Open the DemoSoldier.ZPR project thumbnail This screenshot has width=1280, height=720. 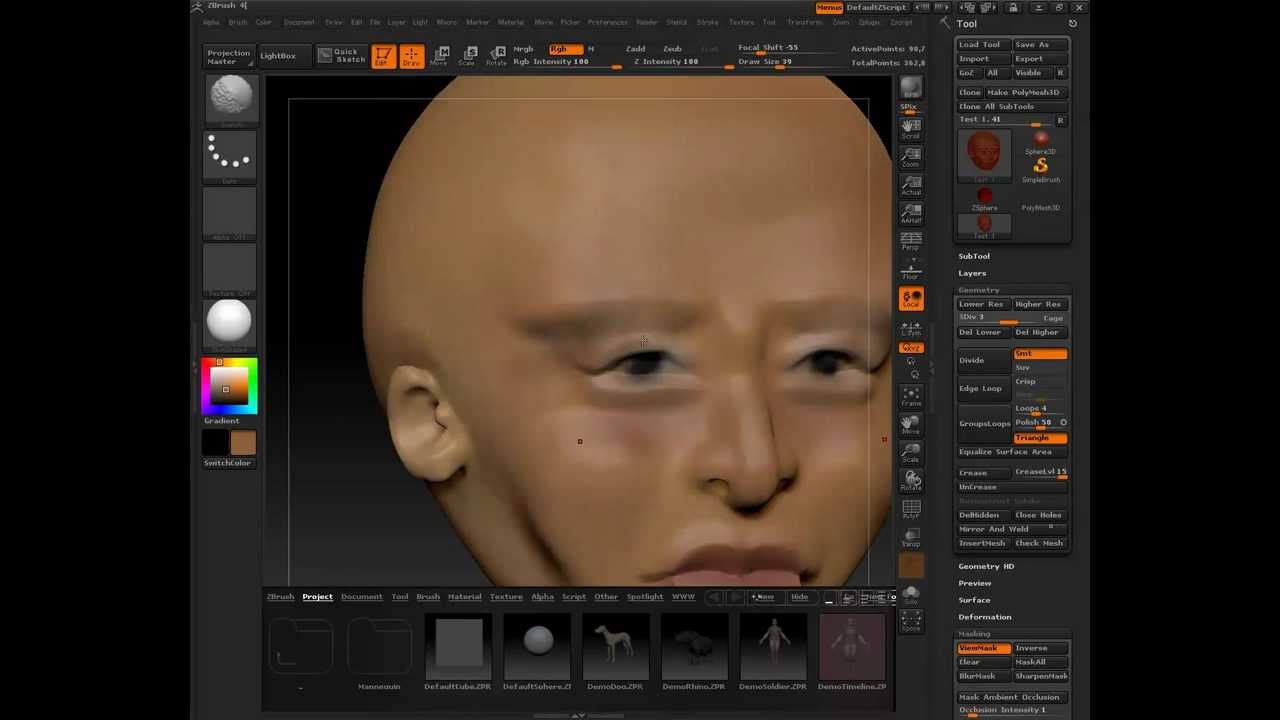coord(773,654)
